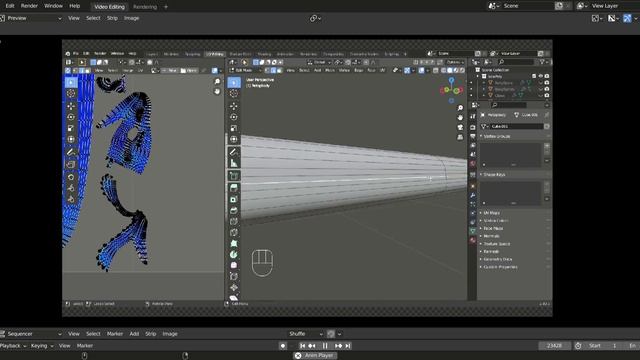Open the Render menu
The width and height of the screenshot is (640, 360).
tap(29, 6)
